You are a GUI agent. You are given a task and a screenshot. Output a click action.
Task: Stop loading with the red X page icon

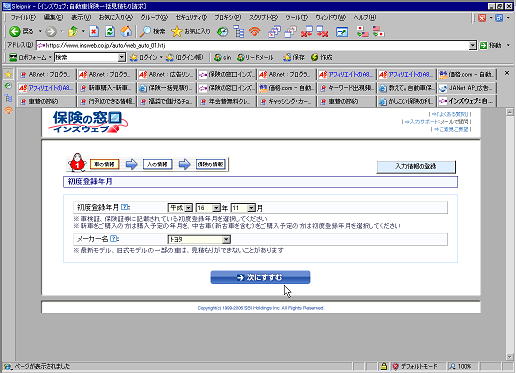[94, 32]
